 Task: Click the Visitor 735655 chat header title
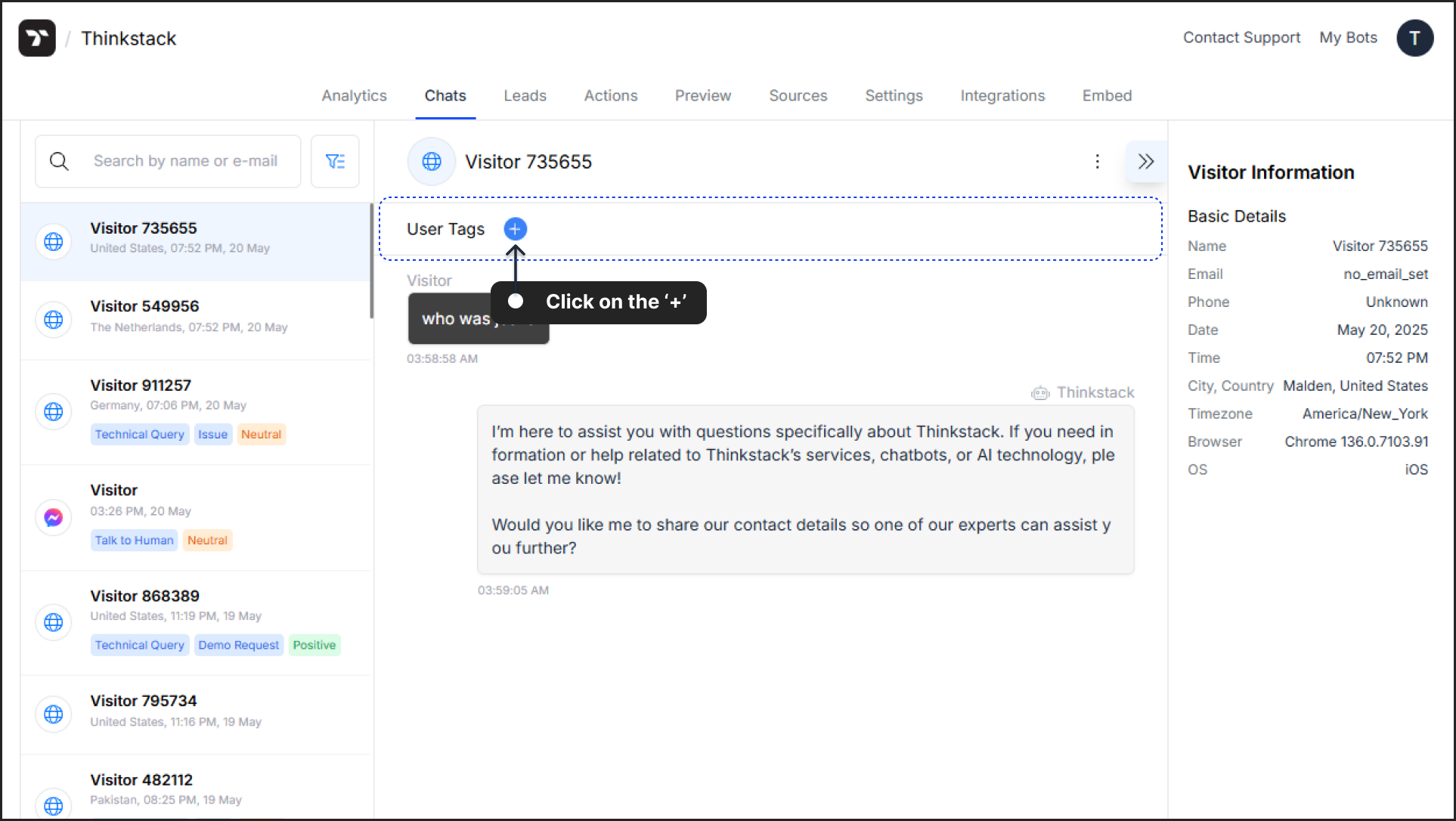(x=528, y=162)
